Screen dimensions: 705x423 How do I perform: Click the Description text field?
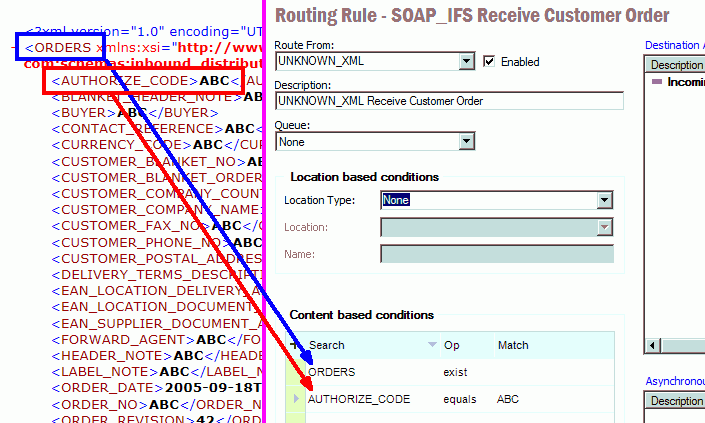coord(448,101)
